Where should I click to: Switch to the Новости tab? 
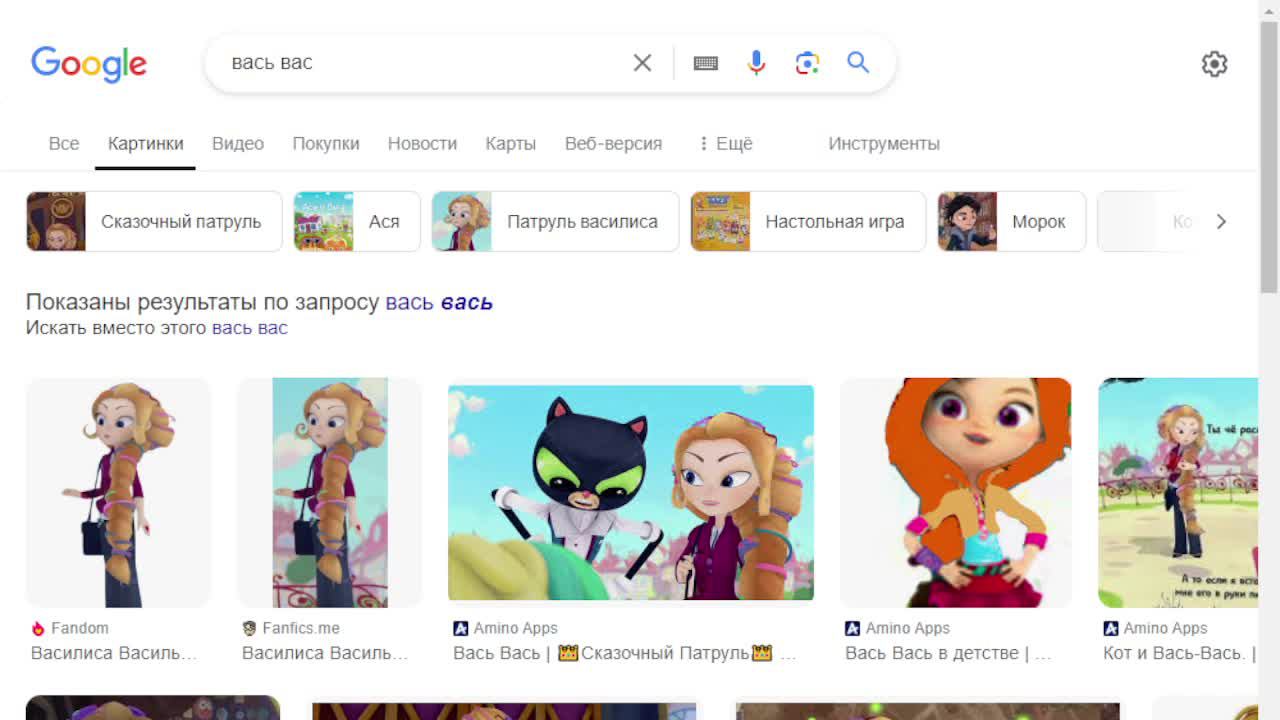422,143
